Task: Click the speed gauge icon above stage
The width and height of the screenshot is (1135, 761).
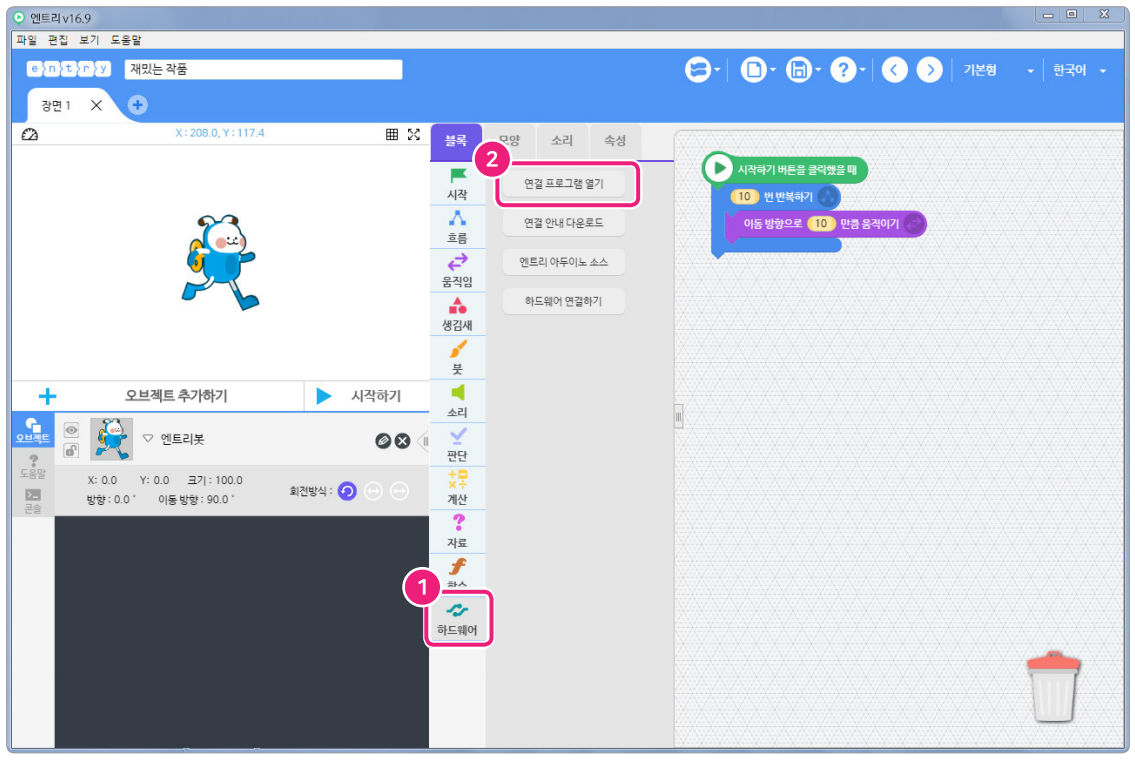Action: (x=29, y=134)
